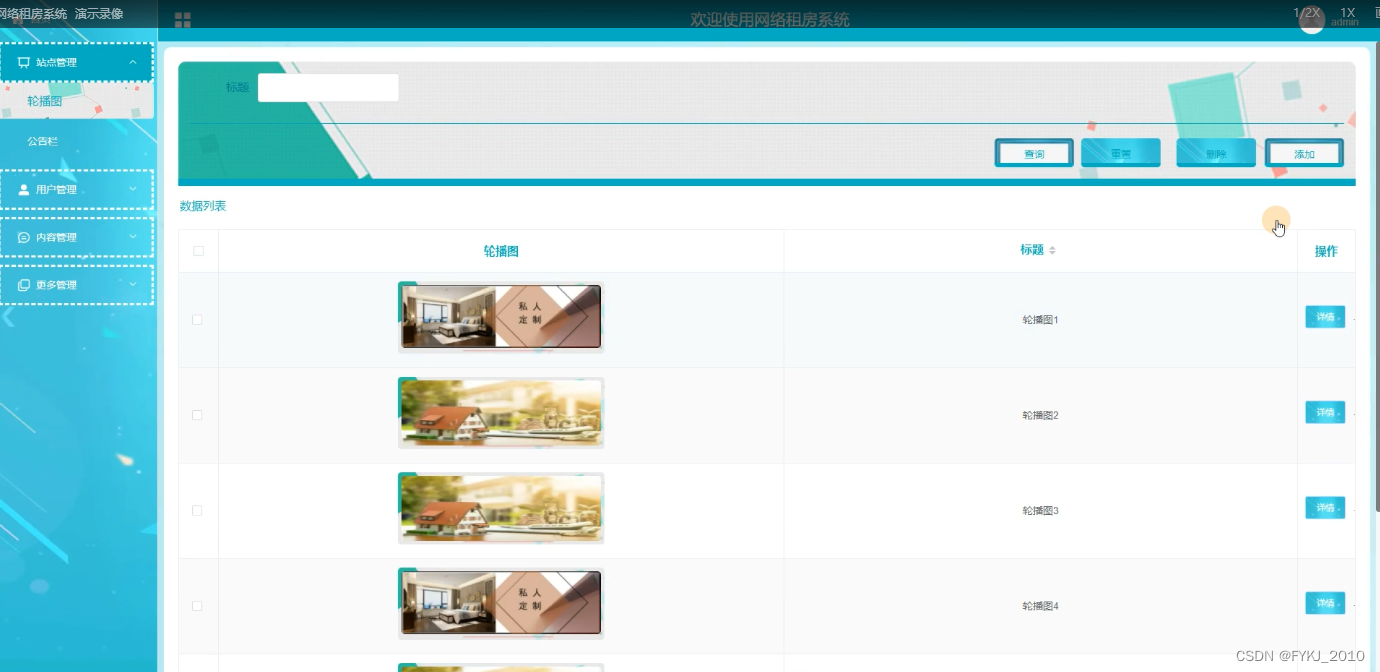Screen dimensions: 1380x672
Task: Select 1/2X playback speed overlay
Action: coord(1307,13)
